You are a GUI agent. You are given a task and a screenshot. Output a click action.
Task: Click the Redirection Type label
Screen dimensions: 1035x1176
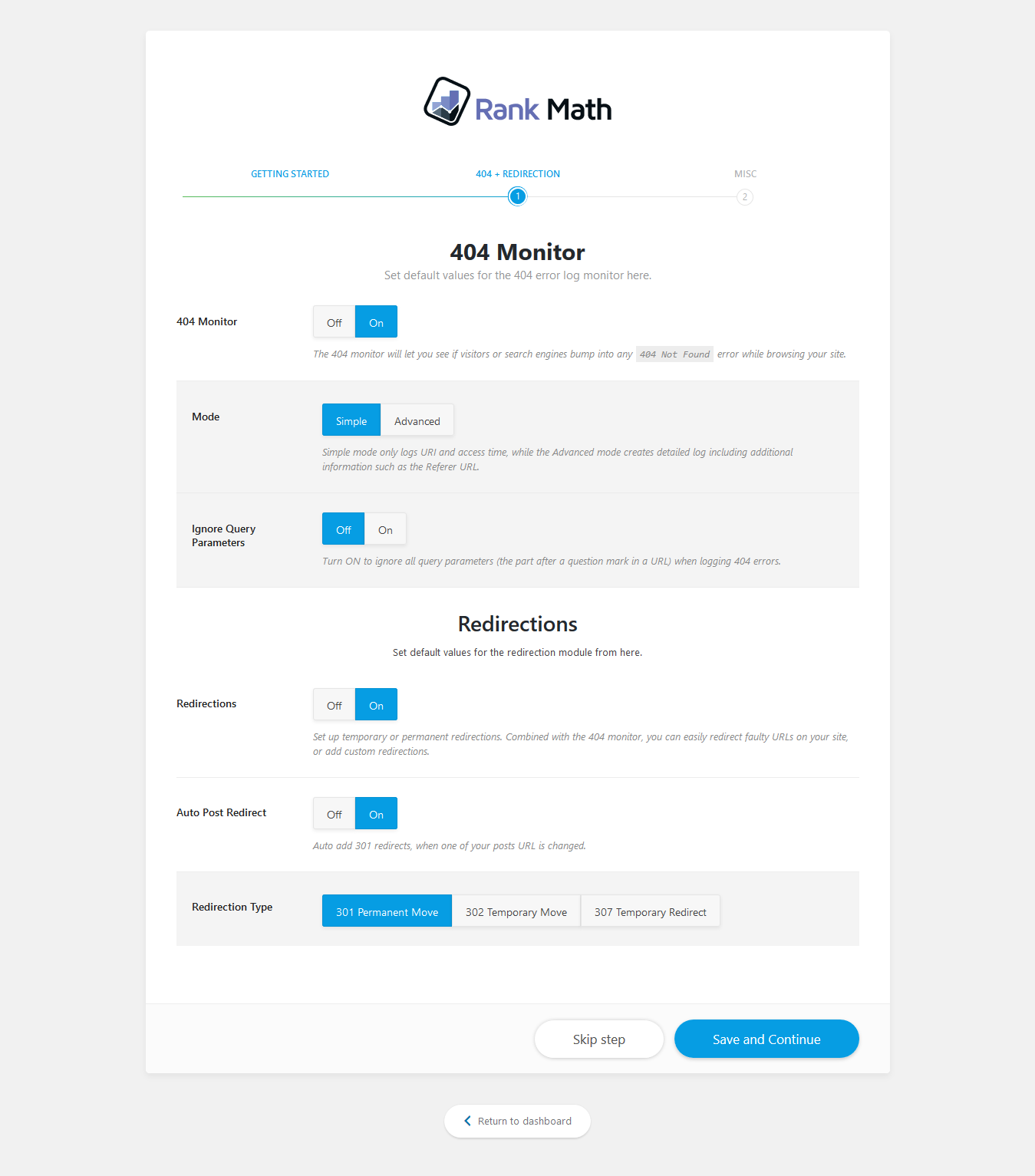[232, 907]
